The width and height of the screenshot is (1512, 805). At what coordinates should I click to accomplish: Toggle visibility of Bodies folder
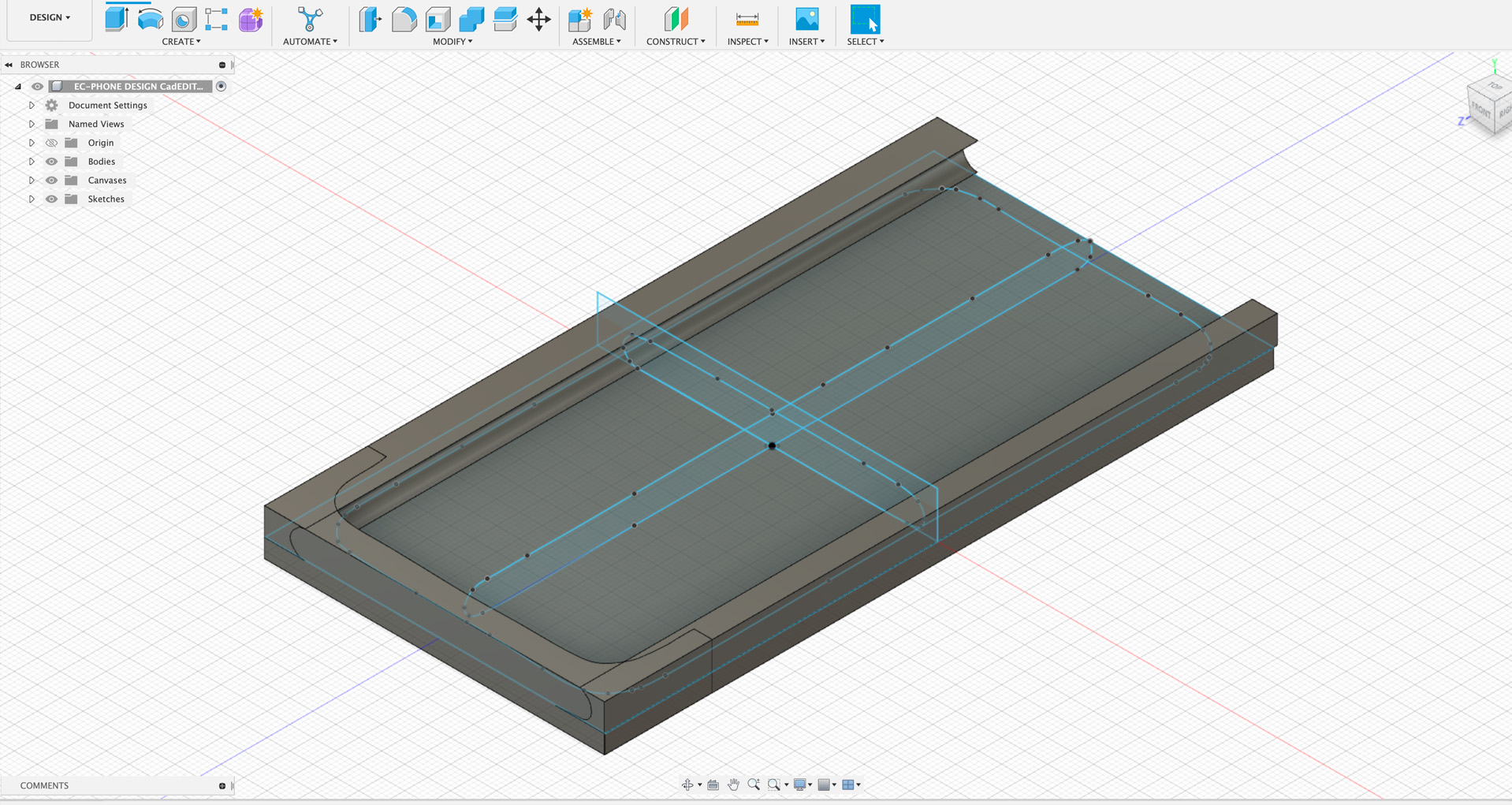point(51,162)
